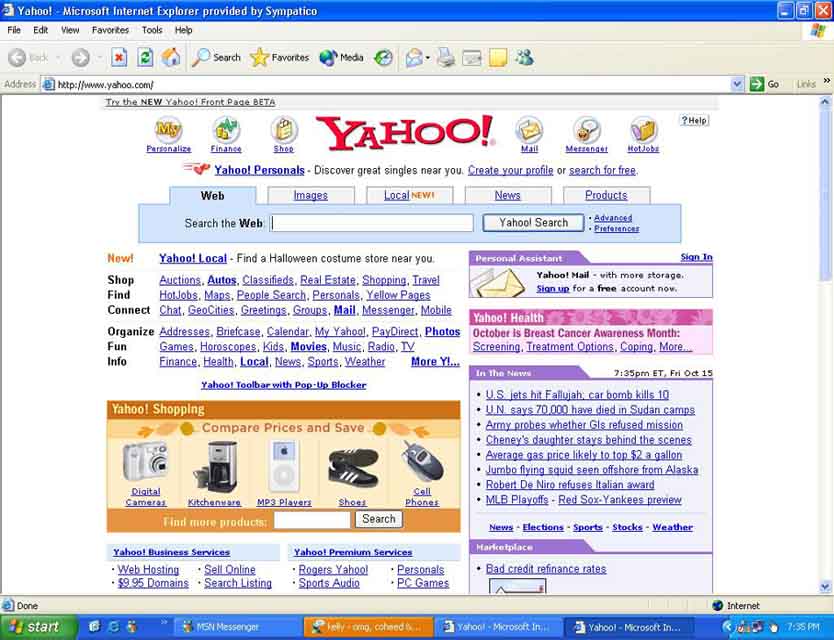Open the Favorites star toolbar button
This screenshot has width=834, height=640.
click(279, 57)
